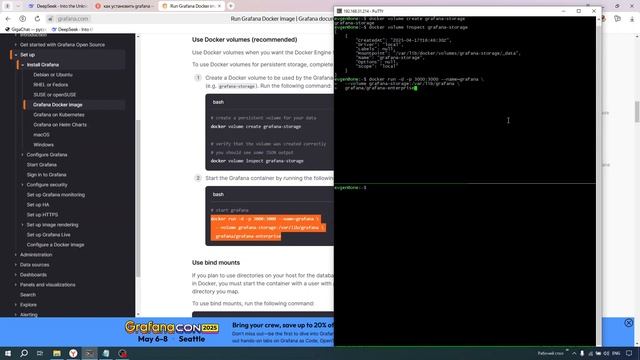Open 'Set up Grafana monitoring' page

coord(56,195)
